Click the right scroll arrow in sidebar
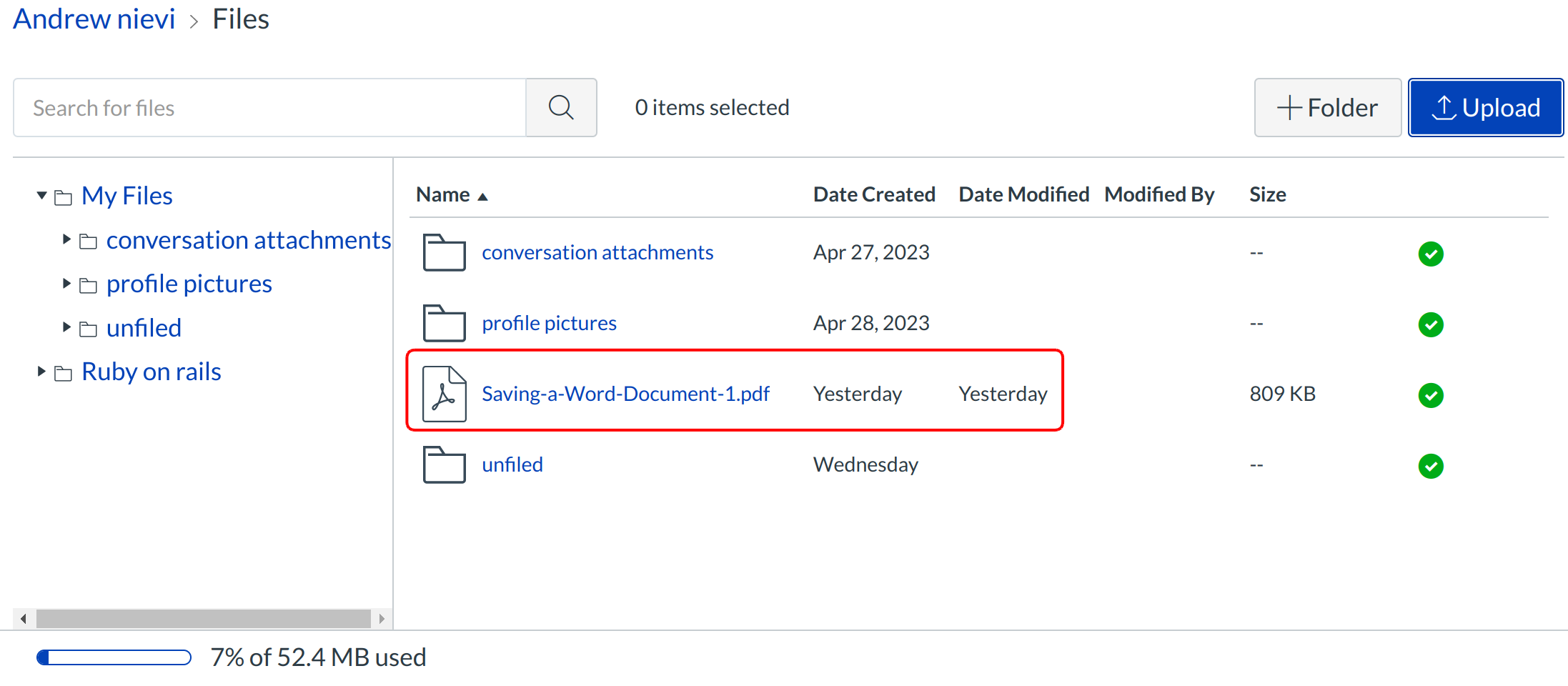The width and height of the screenshot is (1568, 686). 382,619
